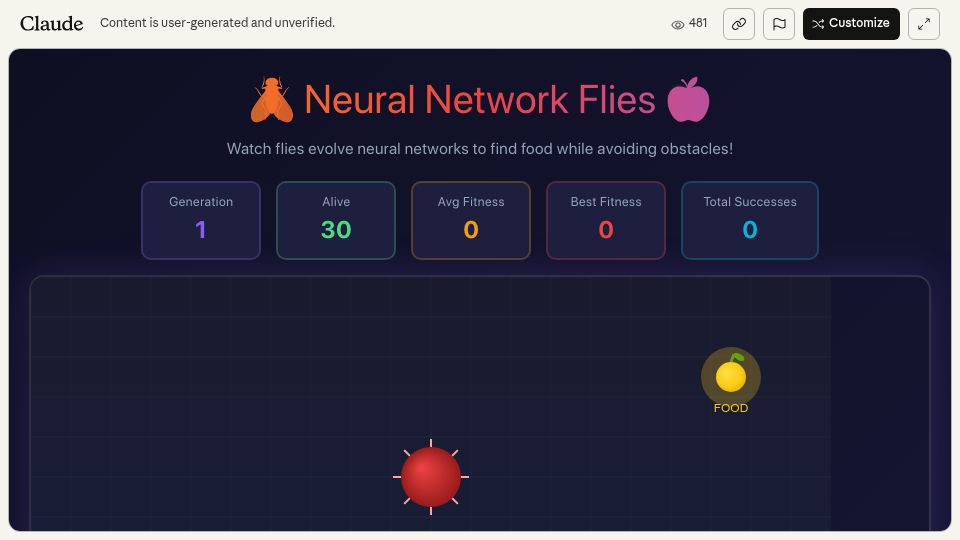Viewport: 960px width, 540px height.
Task: Click the user-generated content notice text
Action: click(x=217, y=23)
